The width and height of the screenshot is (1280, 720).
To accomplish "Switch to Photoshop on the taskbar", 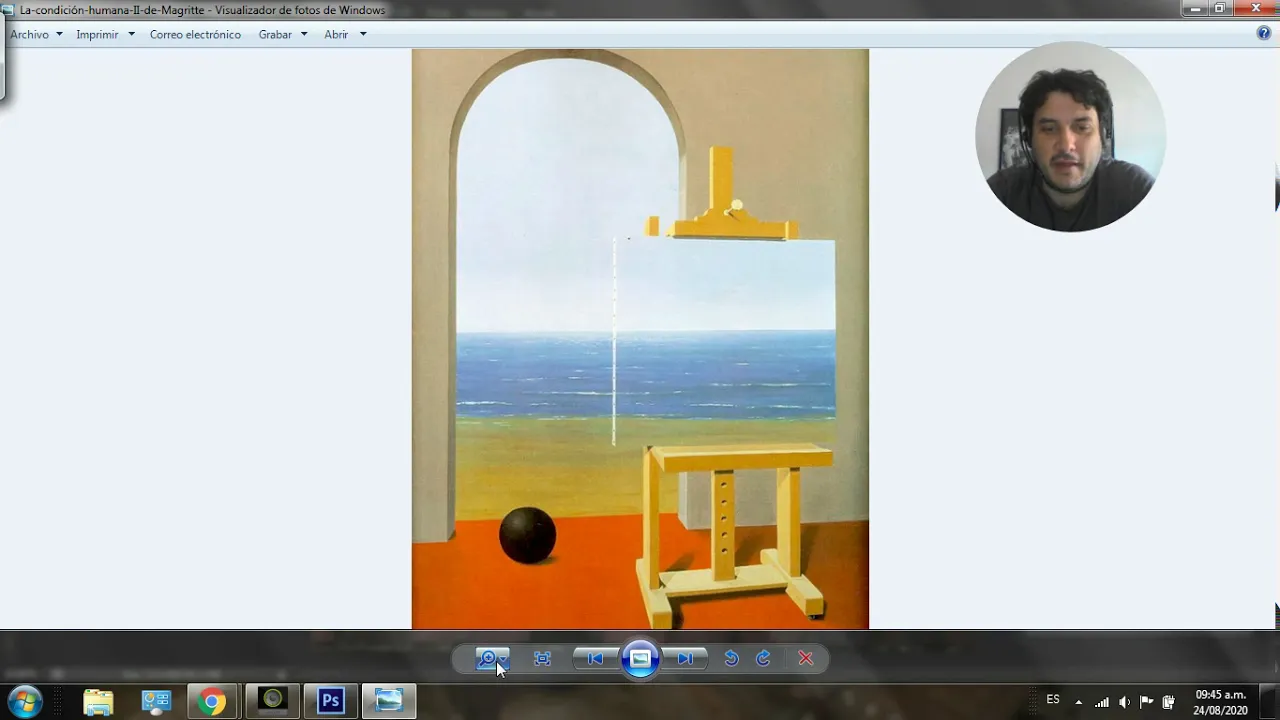I will (x=331, y=702).
